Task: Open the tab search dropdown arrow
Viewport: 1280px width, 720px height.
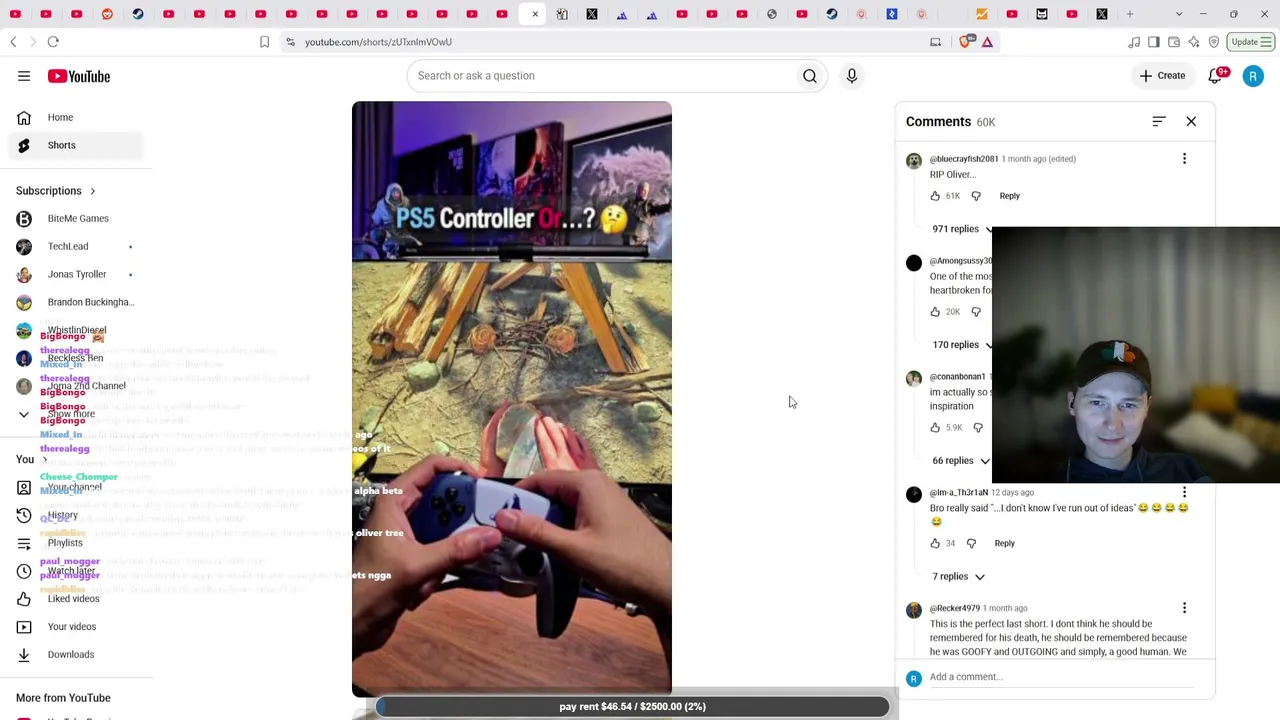Action: 1179,14
